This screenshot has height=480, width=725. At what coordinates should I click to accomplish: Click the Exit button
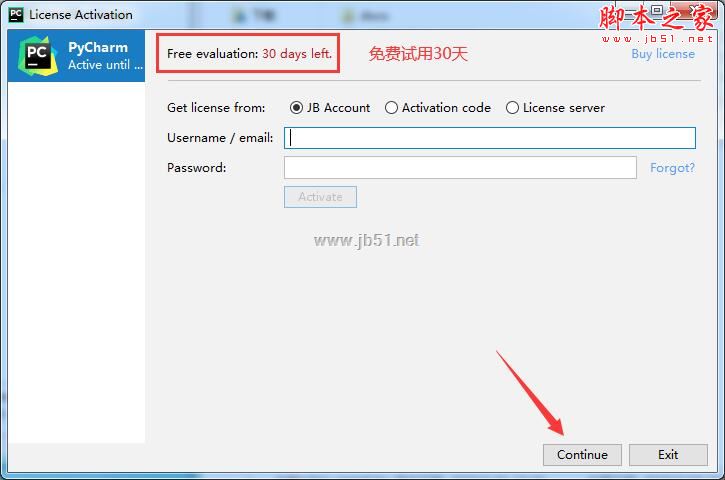[x=668, y=455]
